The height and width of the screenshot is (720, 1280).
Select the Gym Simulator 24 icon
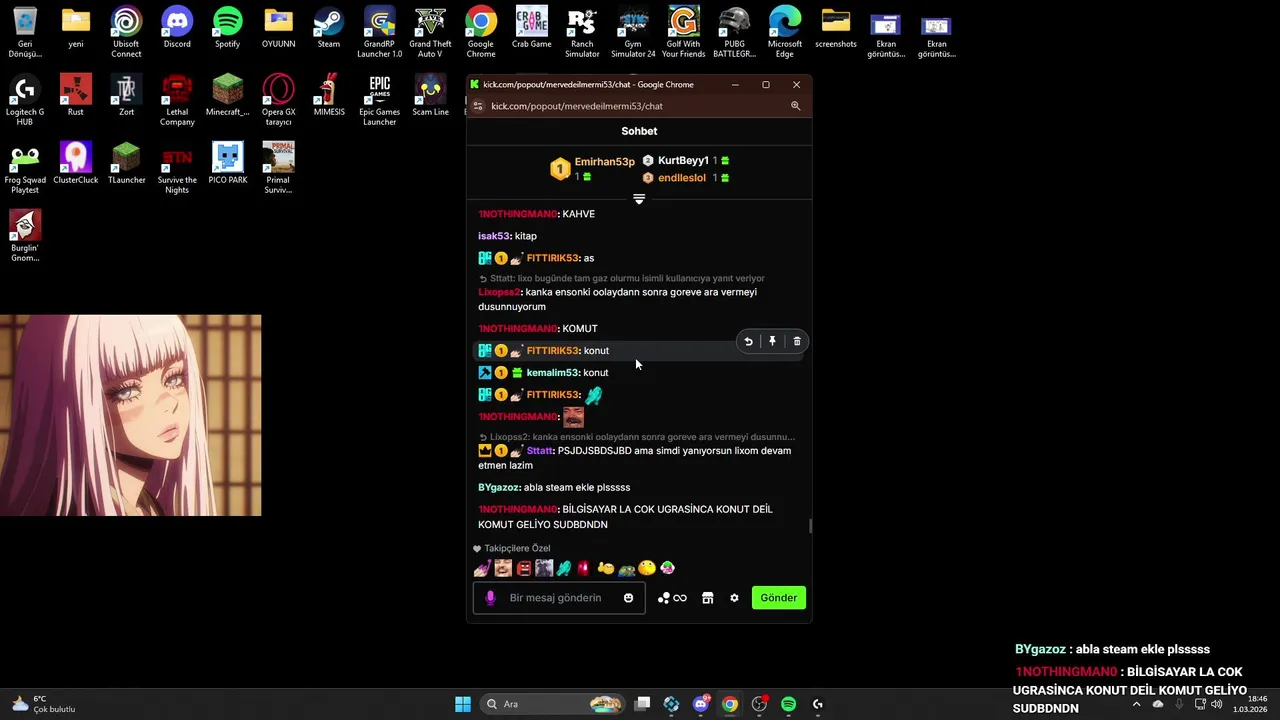pos(633,32)
